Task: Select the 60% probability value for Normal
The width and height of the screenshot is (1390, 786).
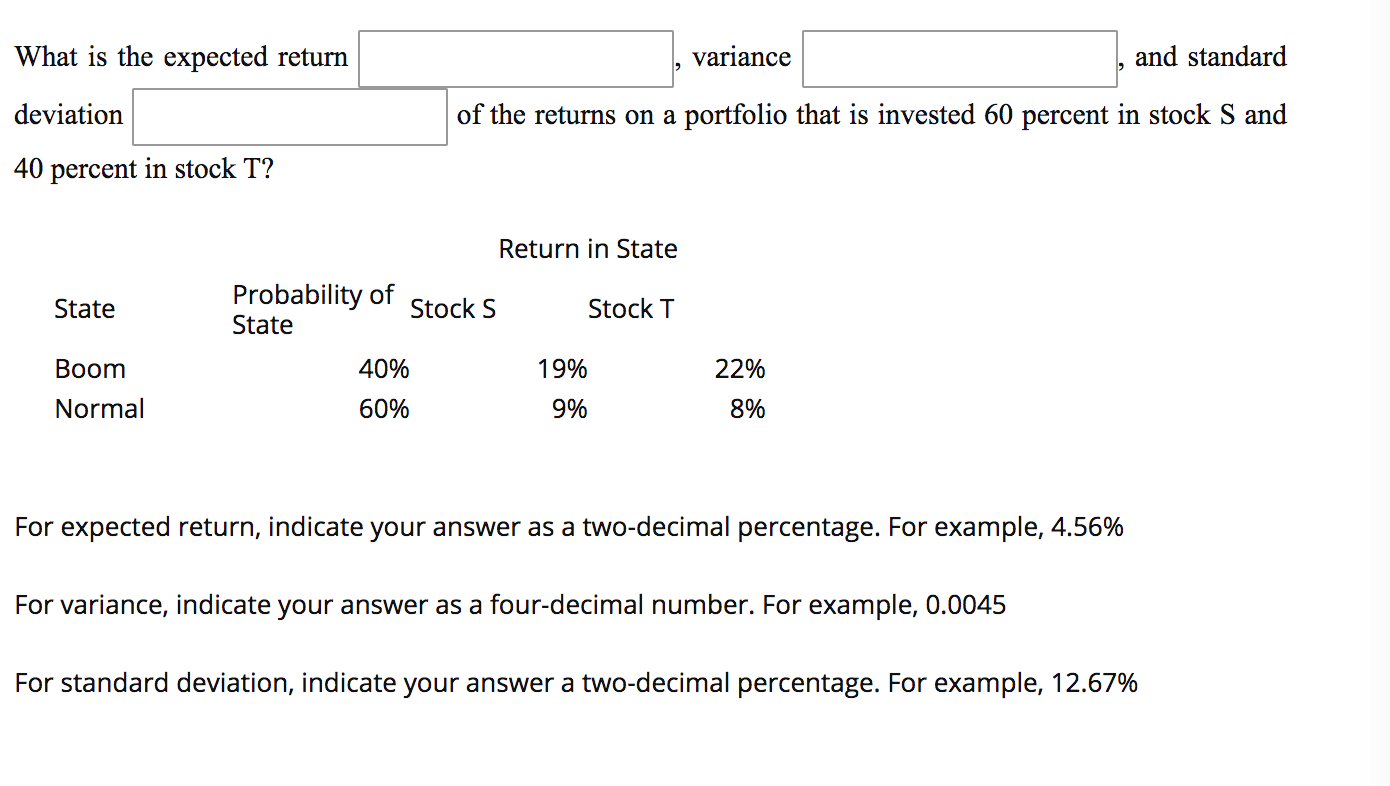Action: 385,409
